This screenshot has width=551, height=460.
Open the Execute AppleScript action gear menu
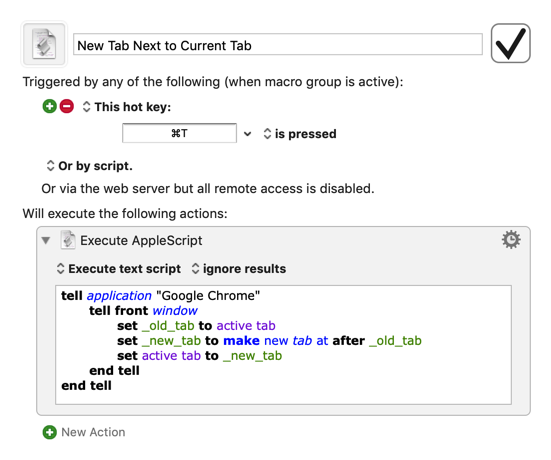(511, 240)
